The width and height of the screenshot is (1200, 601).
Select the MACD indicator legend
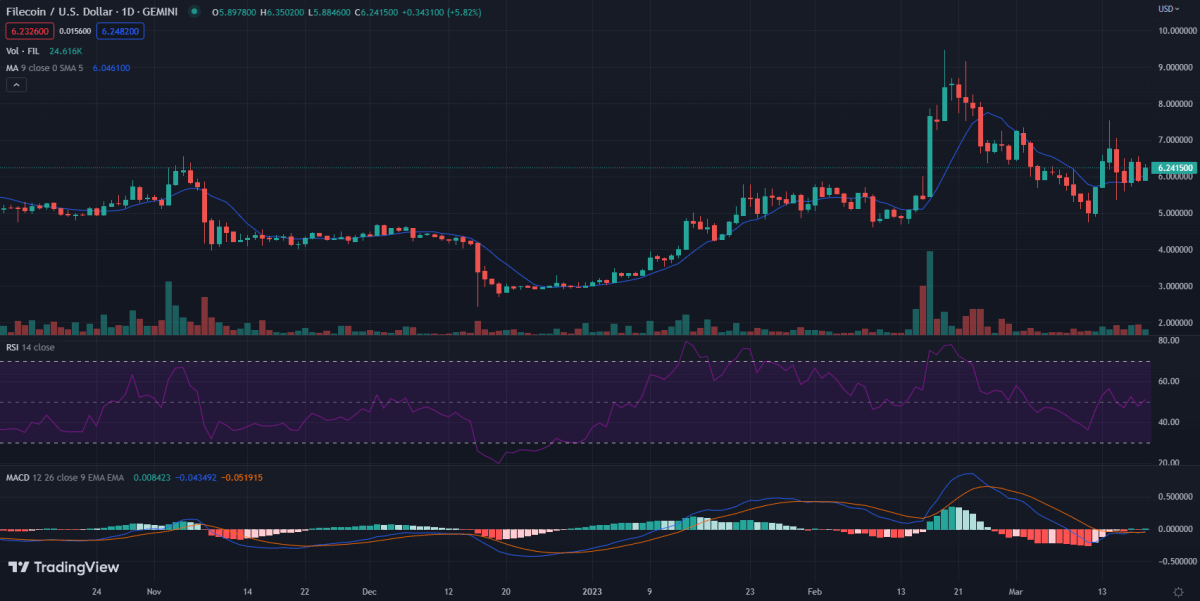coord(19,479)
